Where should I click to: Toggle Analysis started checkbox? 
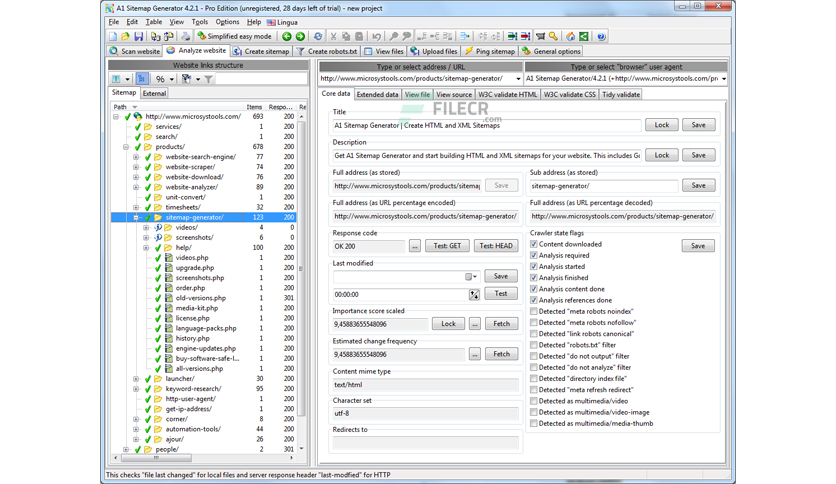pyautogui.click(x=534, y=267)
